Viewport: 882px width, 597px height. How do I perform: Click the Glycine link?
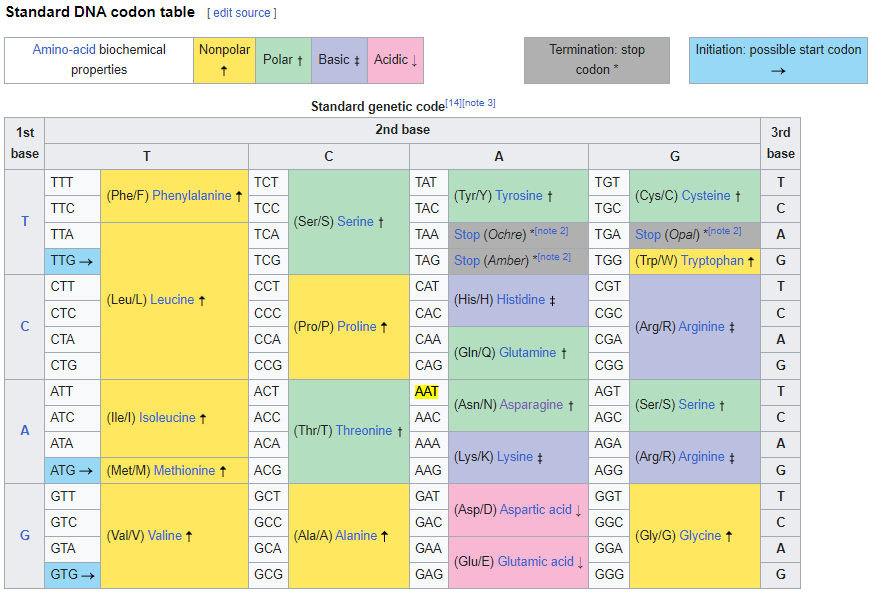[700, 535]
